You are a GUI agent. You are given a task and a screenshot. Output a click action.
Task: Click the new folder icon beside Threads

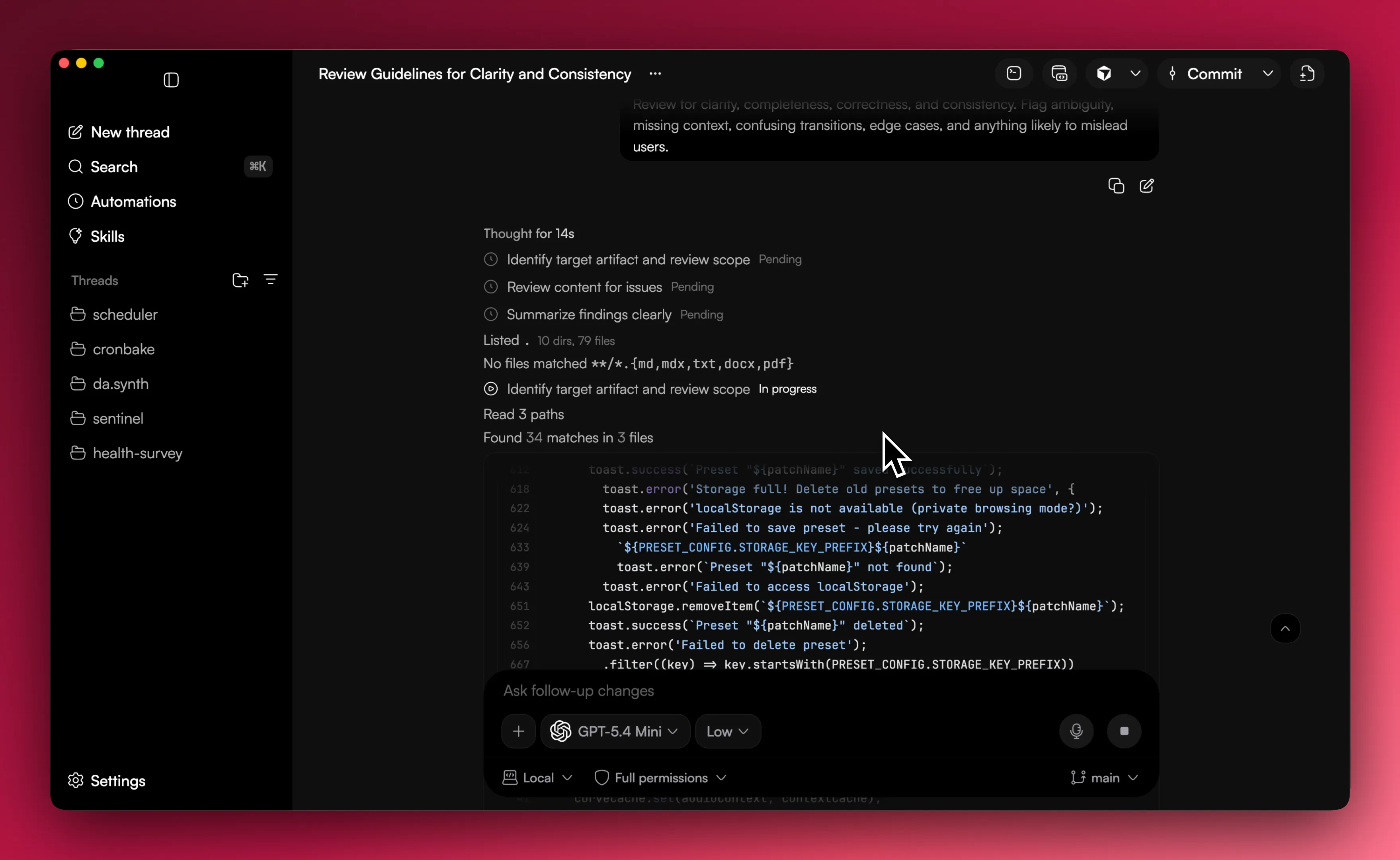(x=240, y=280)
